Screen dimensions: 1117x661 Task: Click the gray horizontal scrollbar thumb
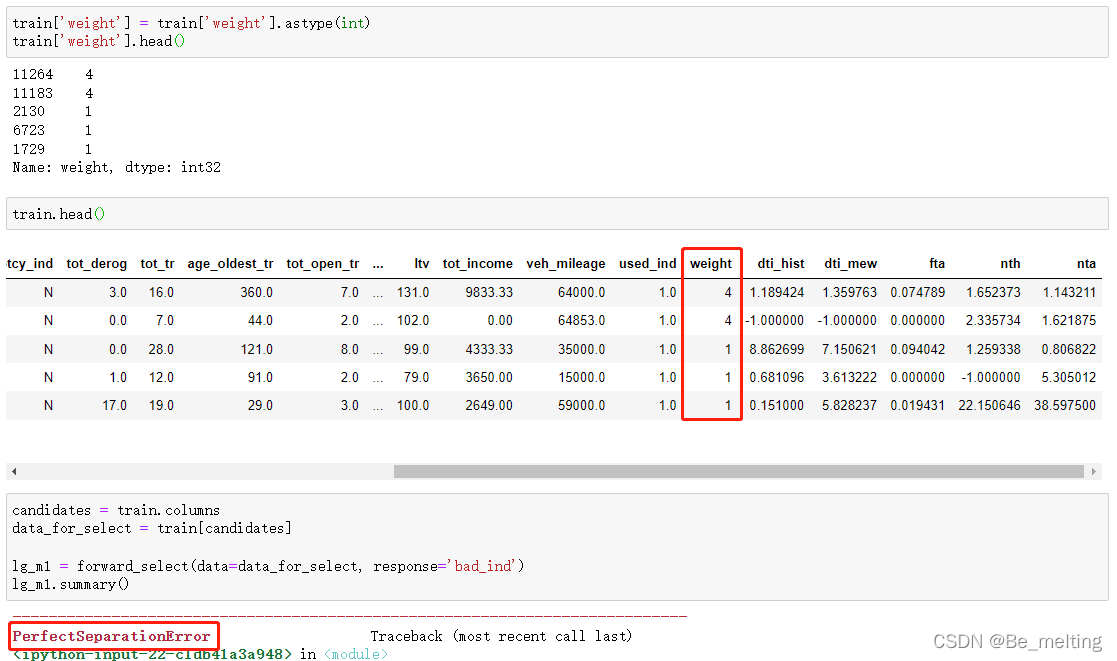pyautogui.click(x=739, y=472)
